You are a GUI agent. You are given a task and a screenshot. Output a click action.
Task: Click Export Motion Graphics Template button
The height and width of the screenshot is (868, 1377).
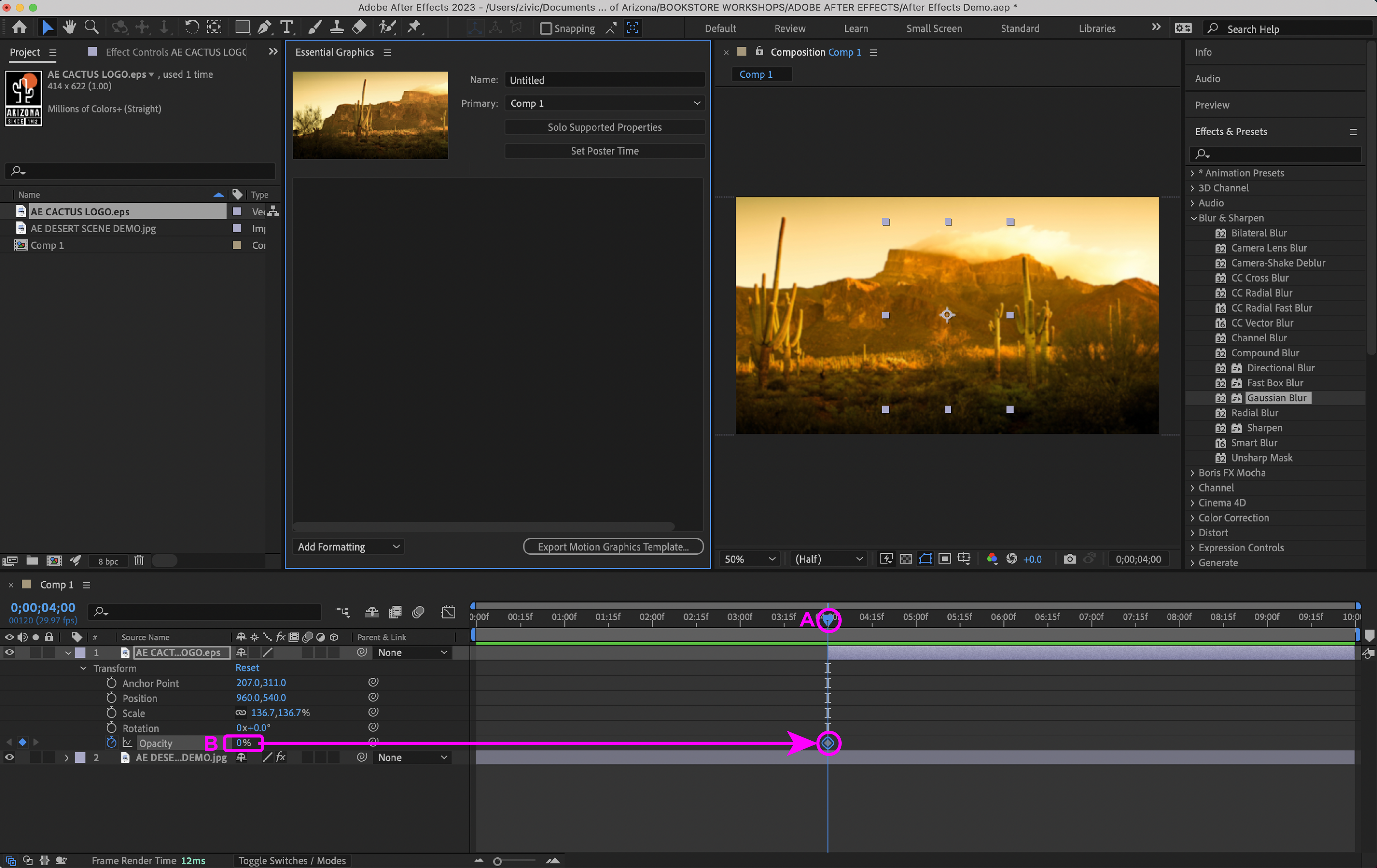coord(612,547)
